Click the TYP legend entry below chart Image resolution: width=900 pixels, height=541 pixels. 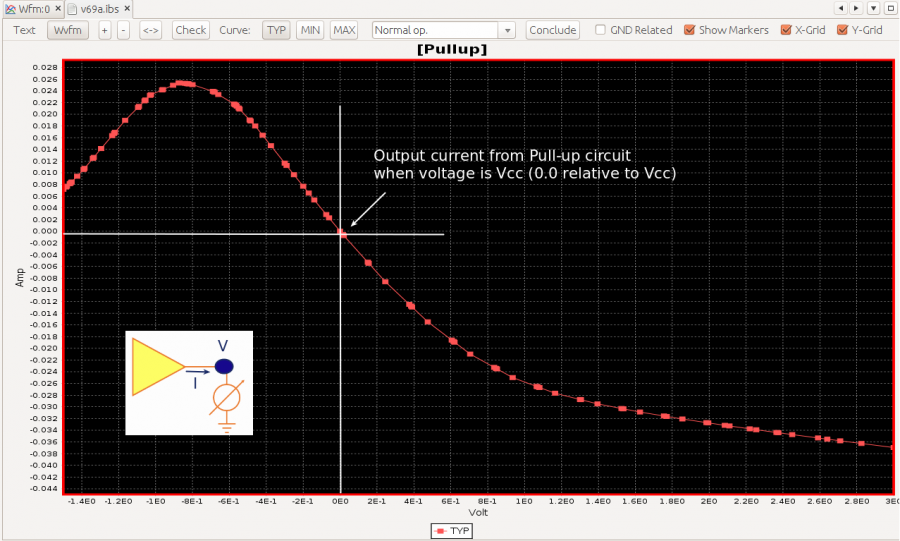(451, 531)
